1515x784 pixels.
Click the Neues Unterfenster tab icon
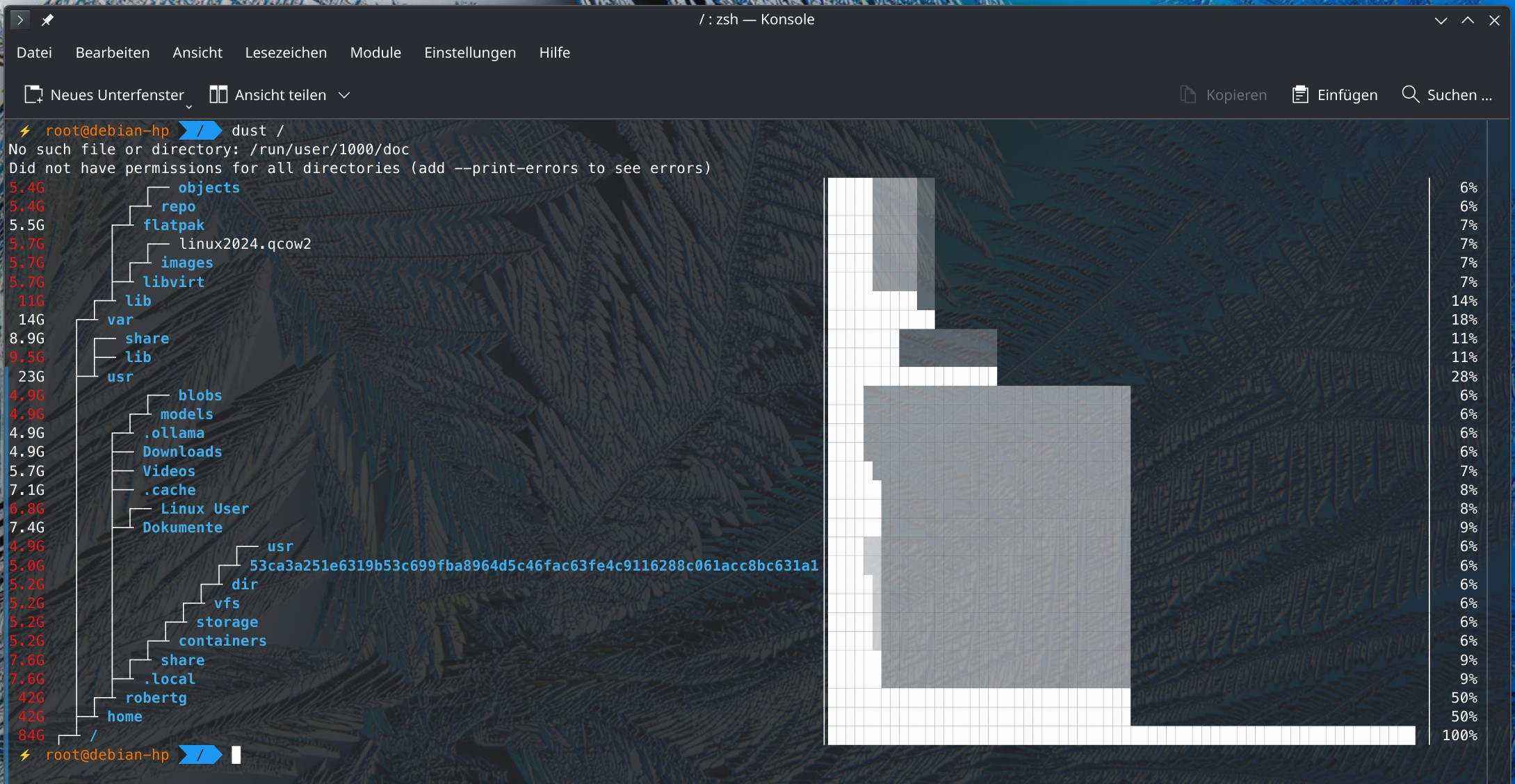tap(33, 95)
